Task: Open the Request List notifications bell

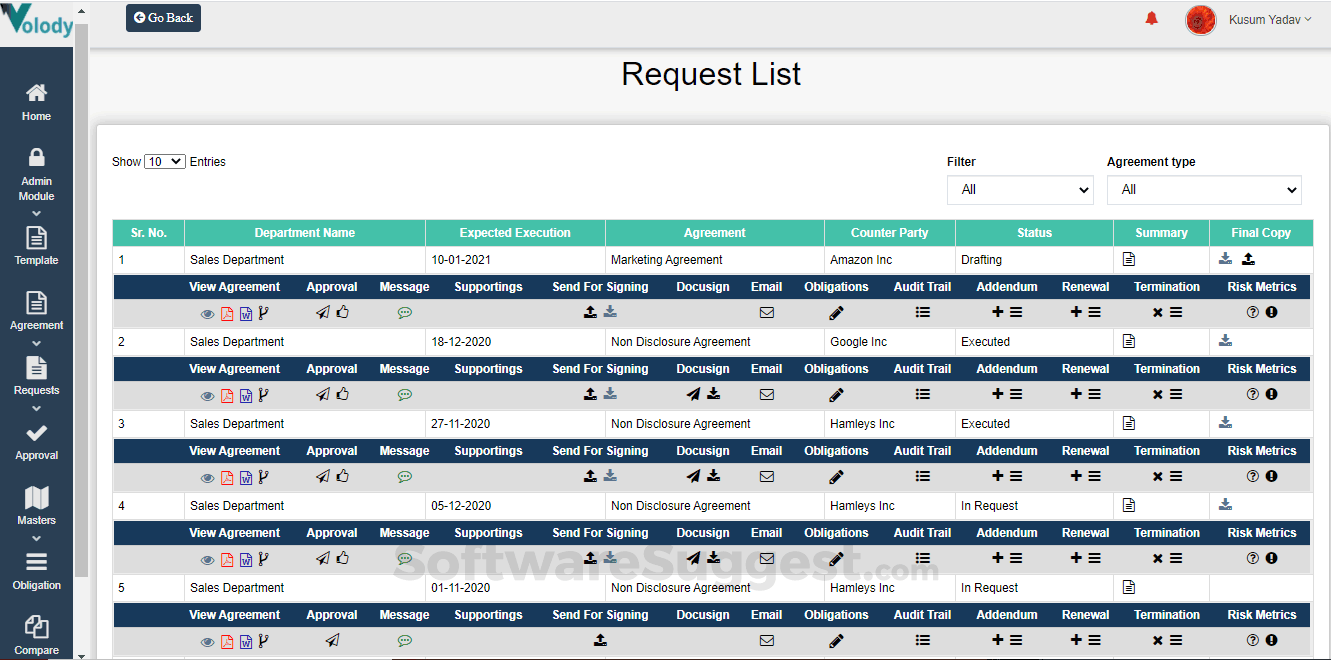Action: tap(1151, 17)
